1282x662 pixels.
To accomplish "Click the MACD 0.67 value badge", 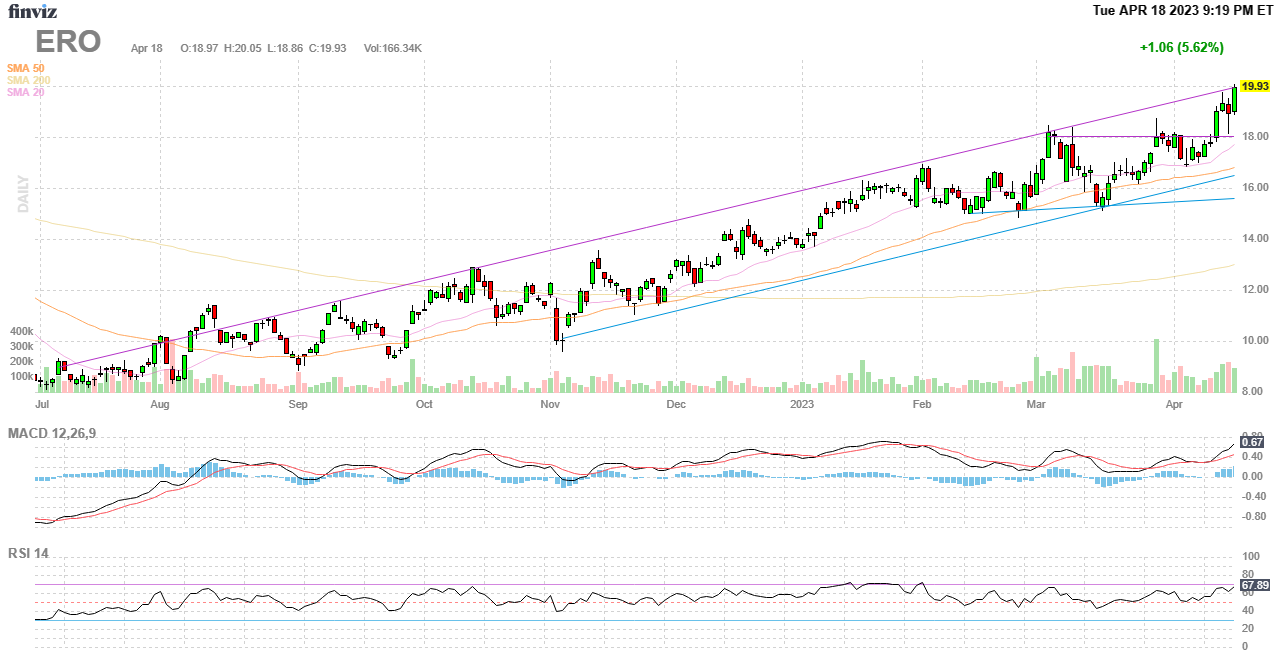I will (x=1251, y=442).
